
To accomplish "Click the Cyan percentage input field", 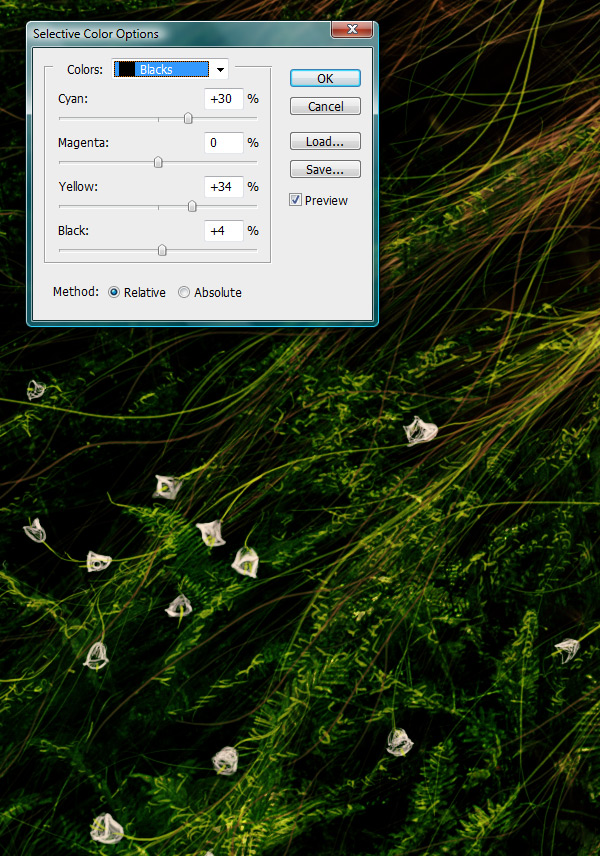I will click(x=223, y=99).
